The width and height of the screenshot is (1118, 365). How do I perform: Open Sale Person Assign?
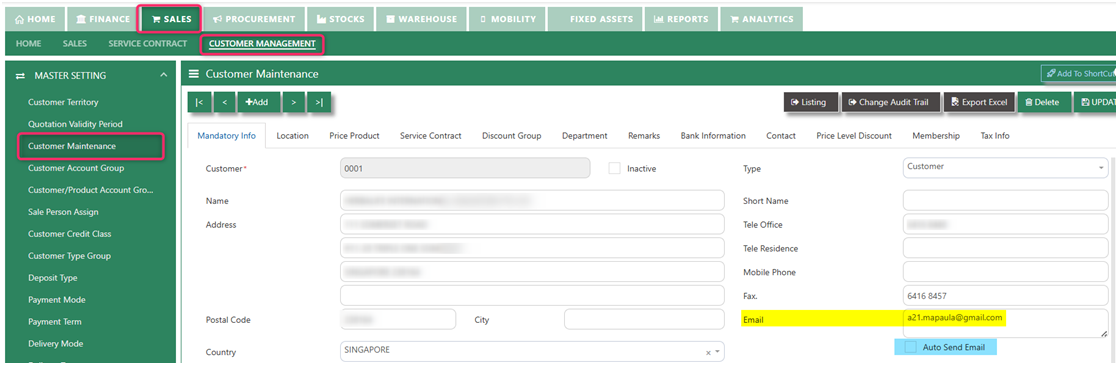point(63,212)
